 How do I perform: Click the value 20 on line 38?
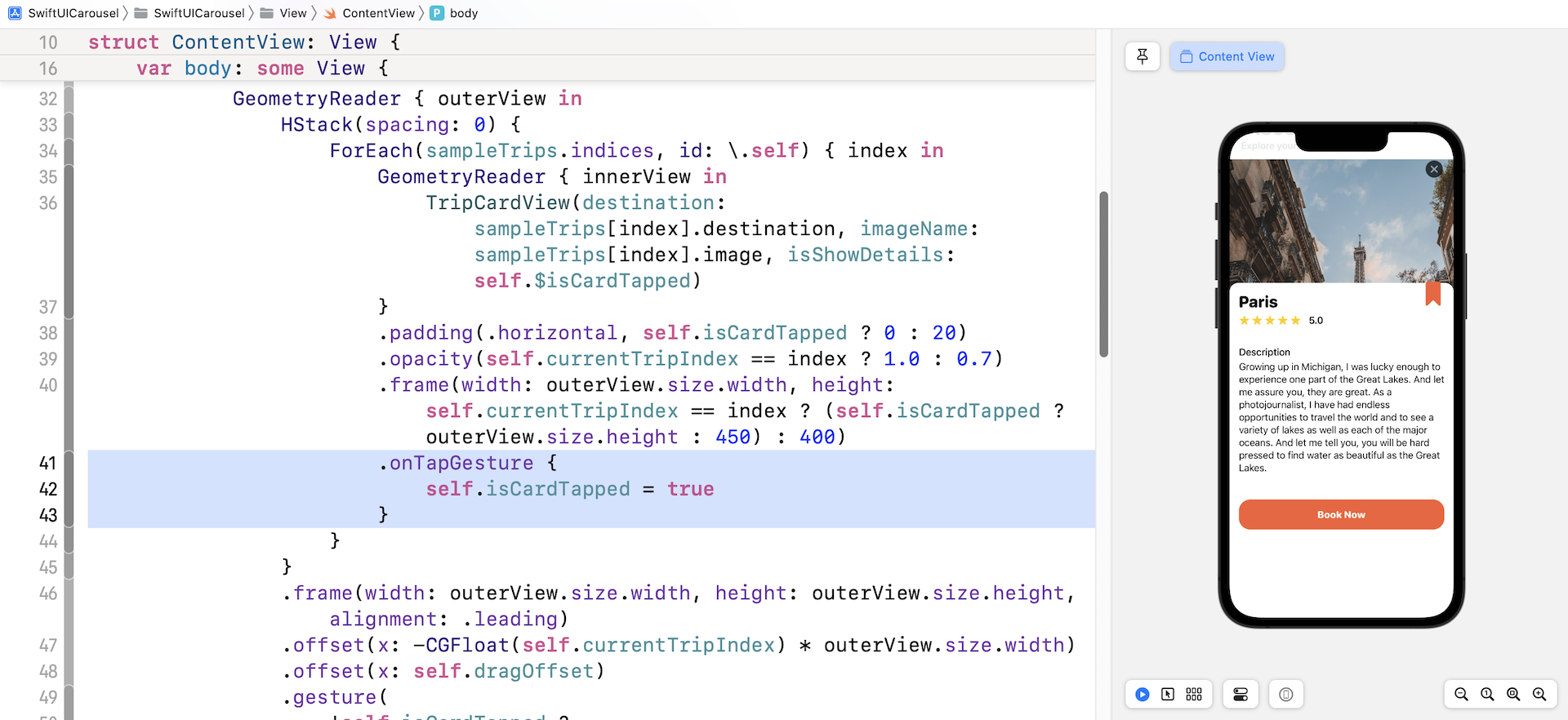944,333
